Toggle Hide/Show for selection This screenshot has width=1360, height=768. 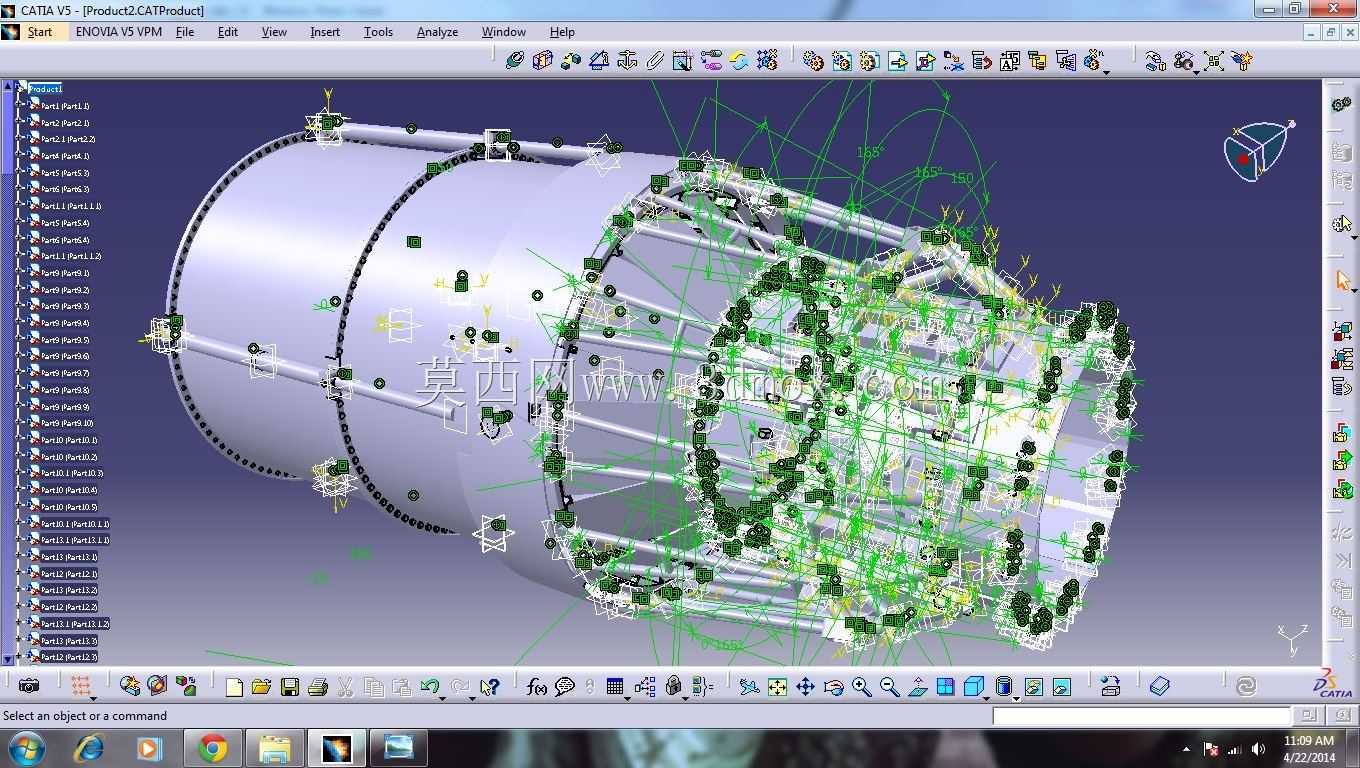pos(1034,687)
